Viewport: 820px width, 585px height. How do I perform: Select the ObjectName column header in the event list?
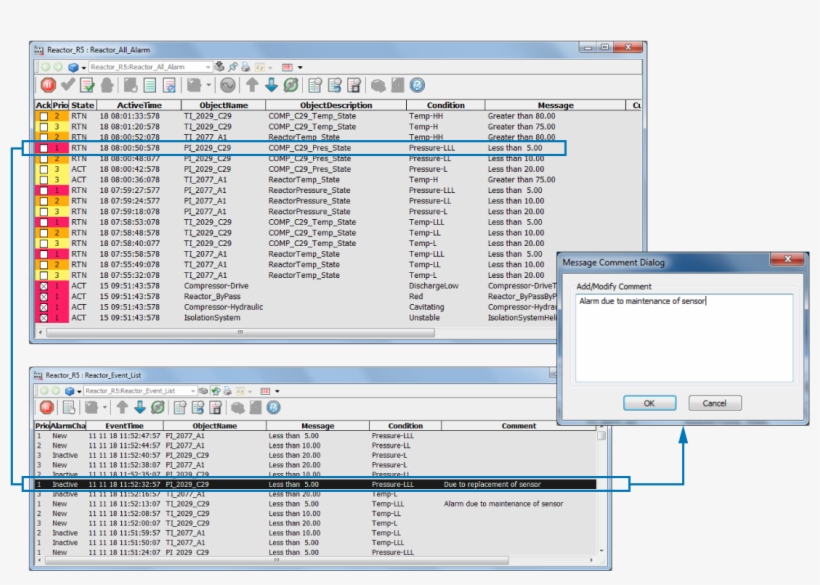click(213, 425)
